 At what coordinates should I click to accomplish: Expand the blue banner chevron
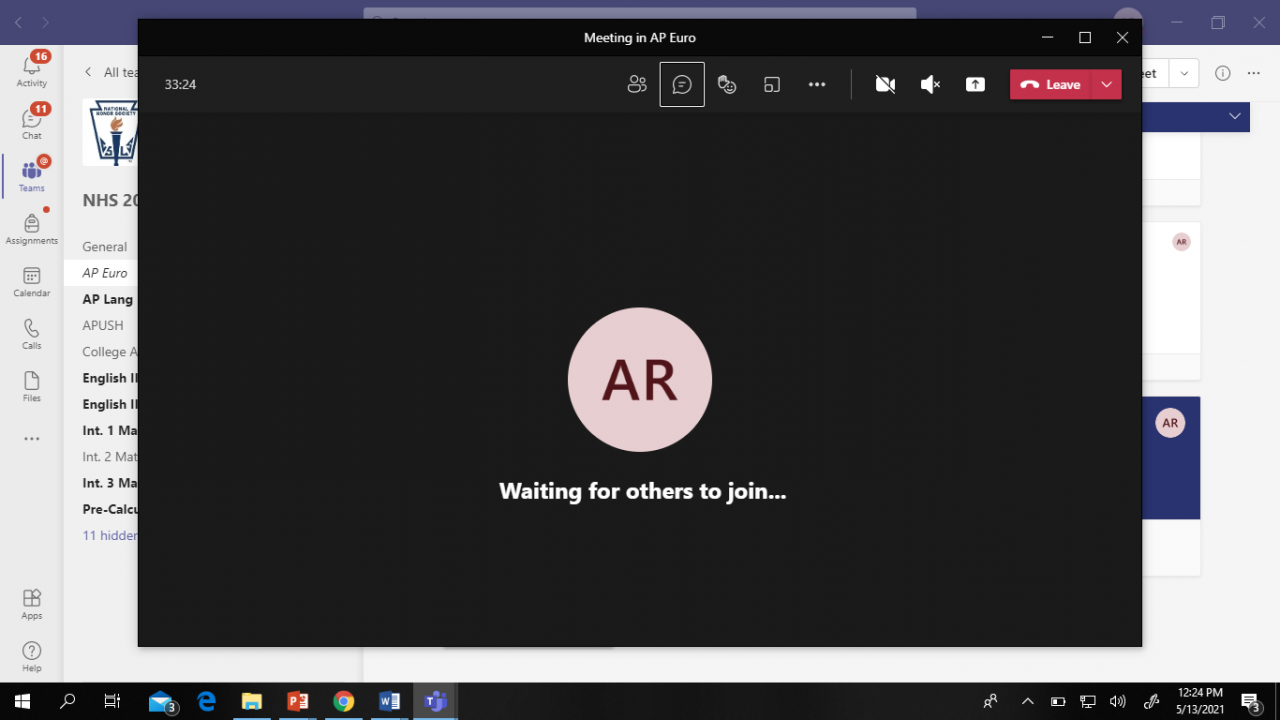point(1235,116)
